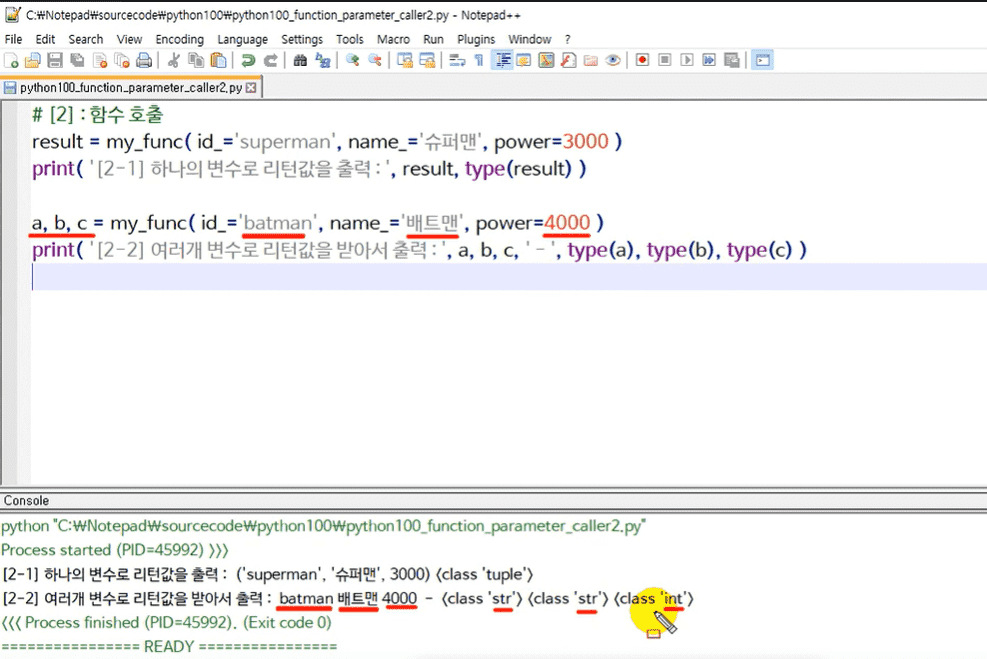Image resolution: width=987 pixels, height=659 pixels.
Task: Open the Window menu
Action: tap(529, 39)
